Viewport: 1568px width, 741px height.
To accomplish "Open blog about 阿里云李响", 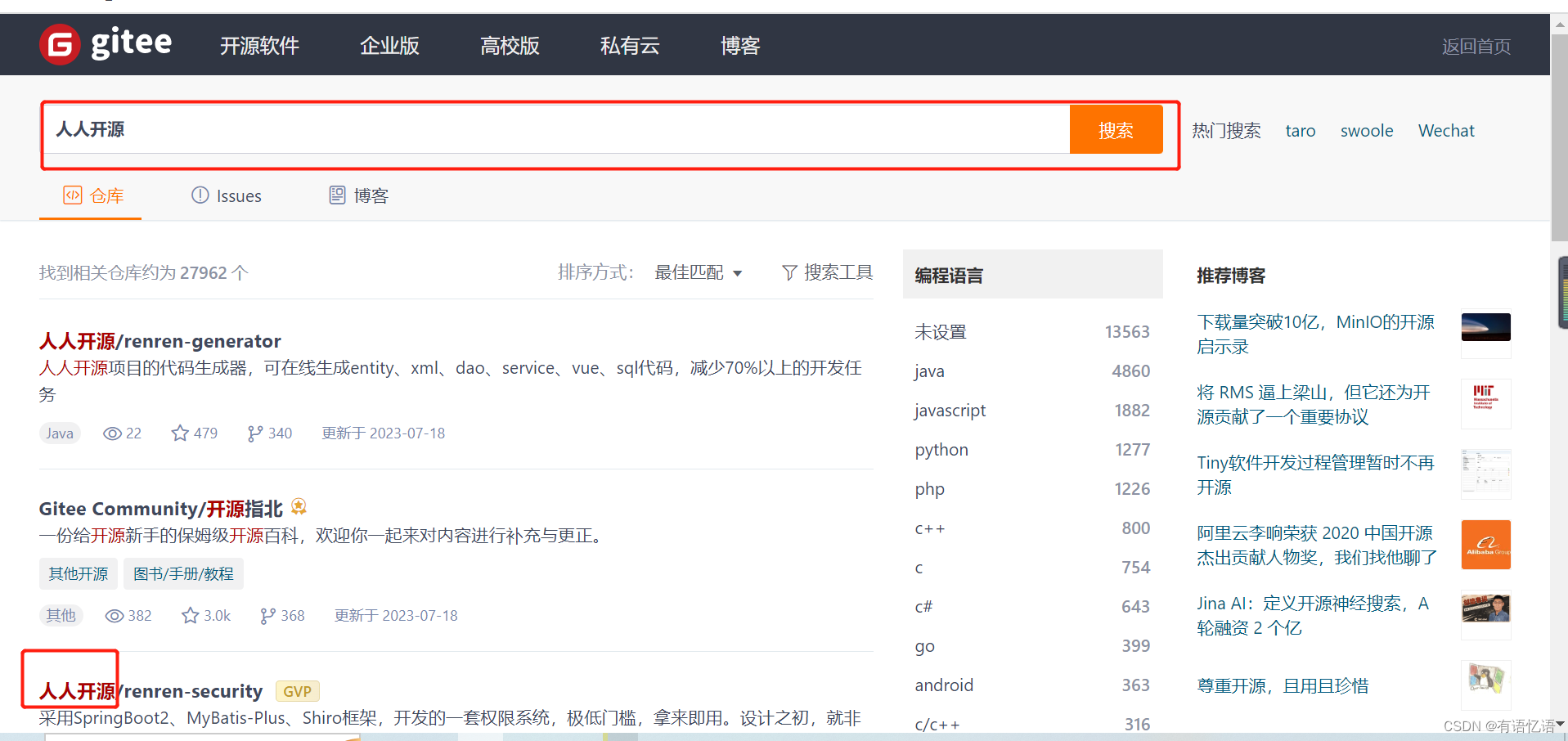I will point(1317,546).
